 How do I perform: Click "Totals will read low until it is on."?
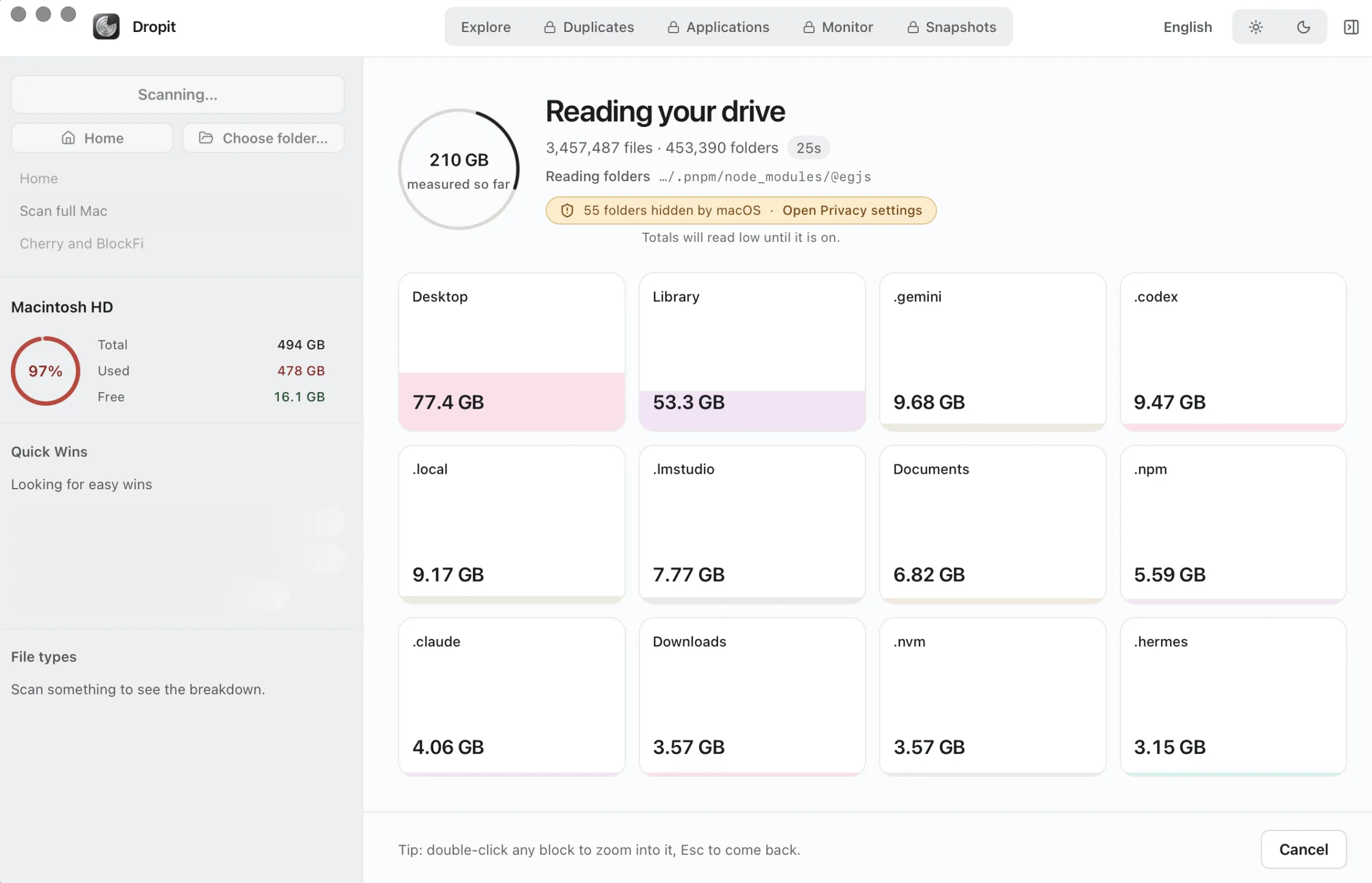(x=741, y=237)
